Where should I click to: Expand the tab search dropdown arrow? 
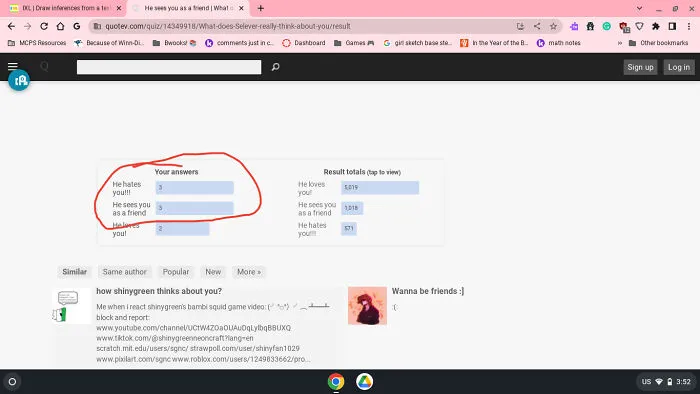click(x=639, y=8)
